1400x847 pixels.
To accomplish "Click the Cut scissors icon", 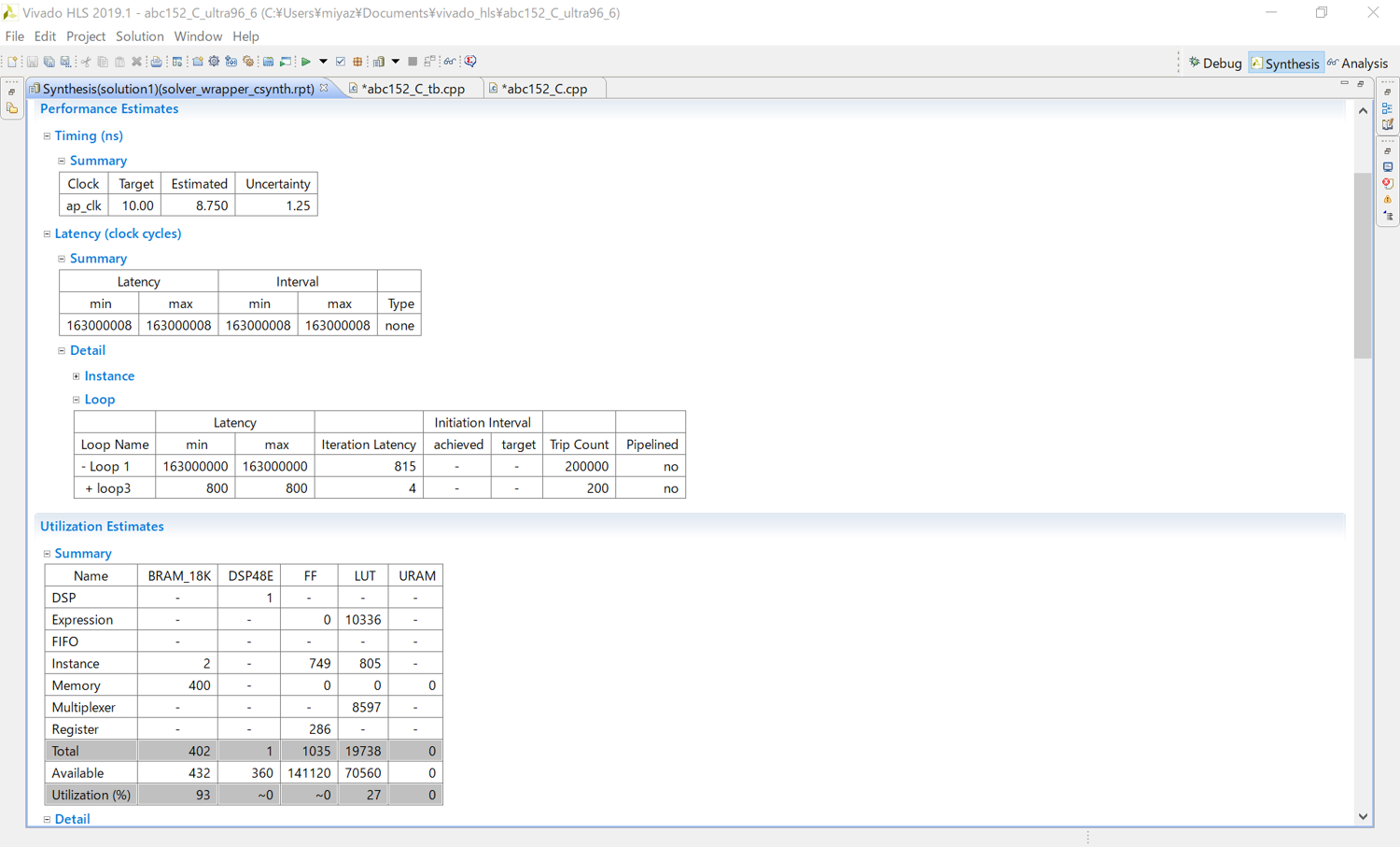I will [x=86, y=62].
